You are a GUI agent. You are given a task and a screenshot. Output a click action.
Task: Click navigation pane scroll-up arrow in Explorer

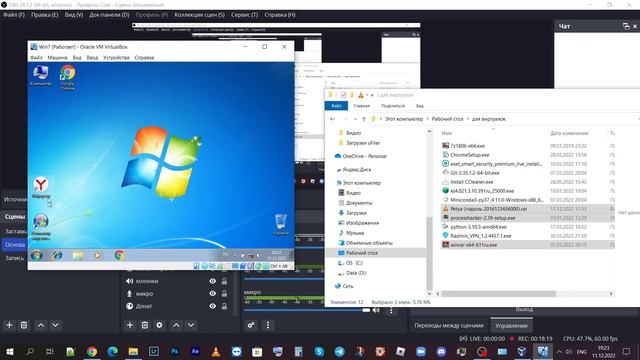click(x=429, y=131)
